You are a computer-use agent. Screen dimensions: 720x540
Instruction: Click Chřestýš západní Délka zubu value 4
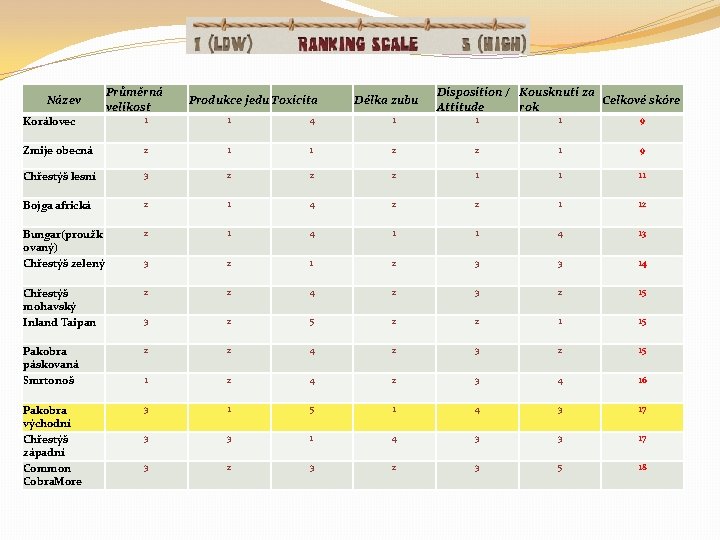[394, 440]
